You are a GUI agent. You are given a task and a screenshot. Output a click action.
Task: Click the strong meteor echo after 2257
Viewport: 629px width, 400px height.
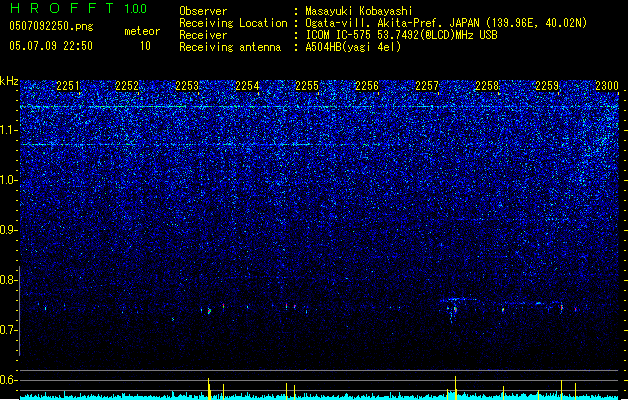(455, 310)
